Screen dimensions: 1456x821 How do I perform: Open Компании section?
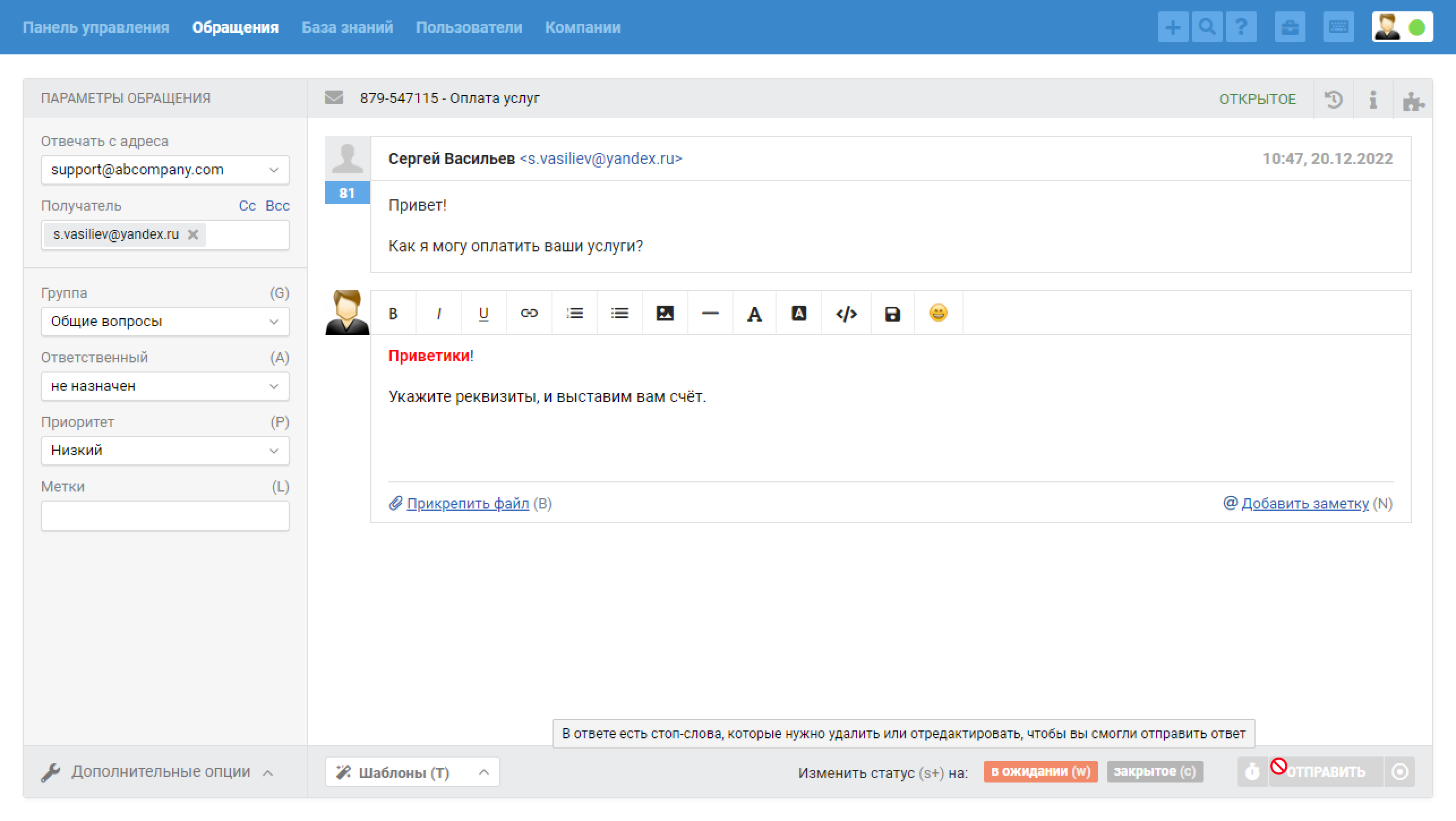click(x=583, y=27)
